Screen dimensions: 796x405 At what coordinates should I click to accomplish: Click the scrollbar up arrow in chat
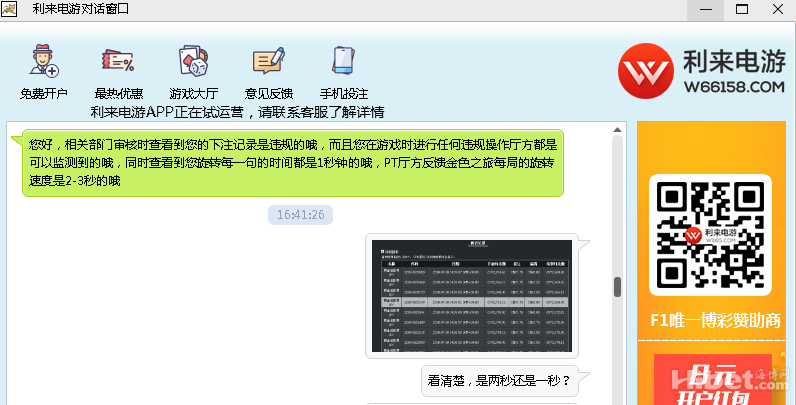tap(618, 130)
